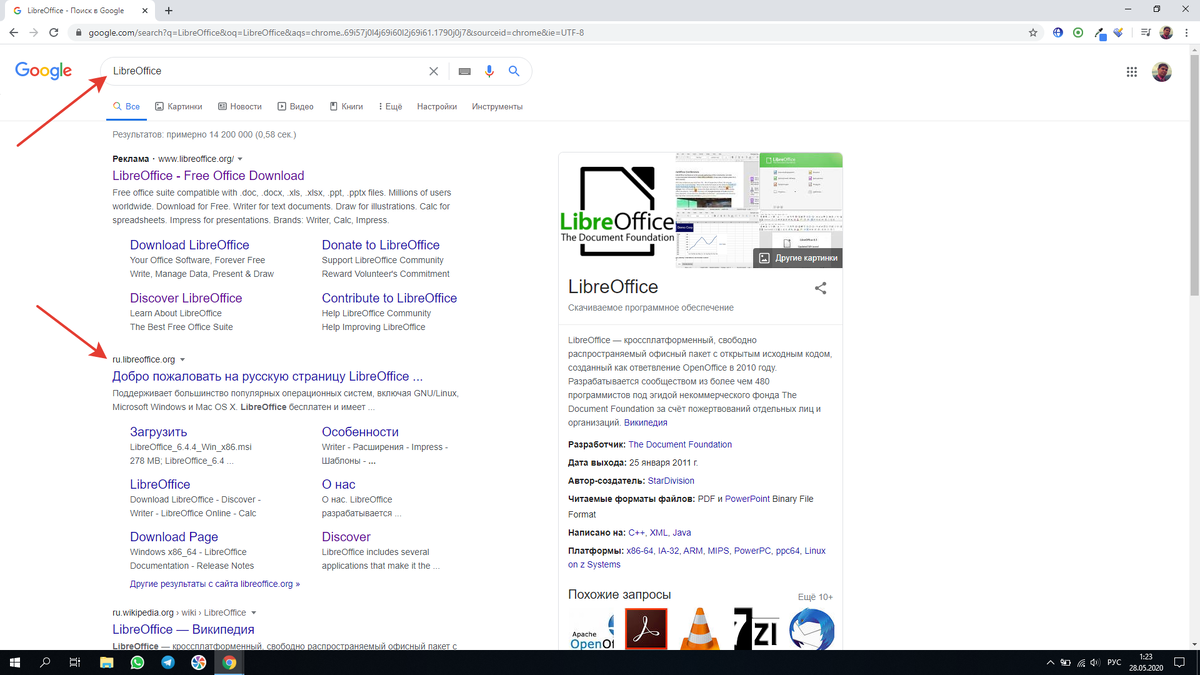Open the Google apps grid
This screenshot has height=675, width=1200.
click(x=1132, y=71)
